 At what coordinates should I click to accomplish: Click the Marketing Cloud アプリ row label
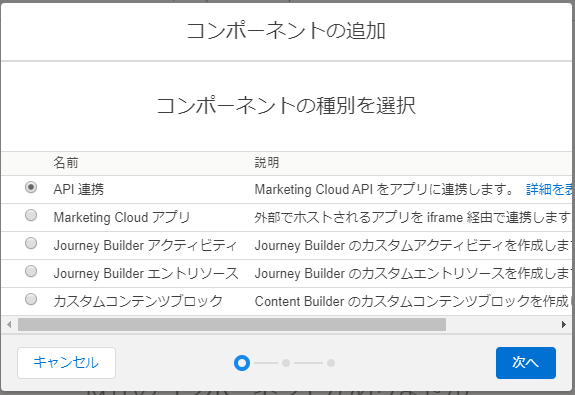[122, 217]
